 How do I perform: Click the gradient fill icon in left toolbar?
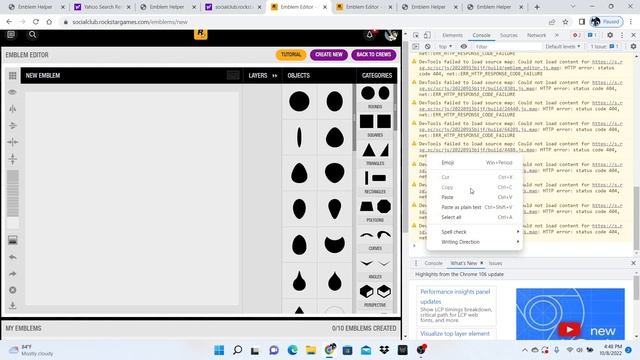coord(13,240)
